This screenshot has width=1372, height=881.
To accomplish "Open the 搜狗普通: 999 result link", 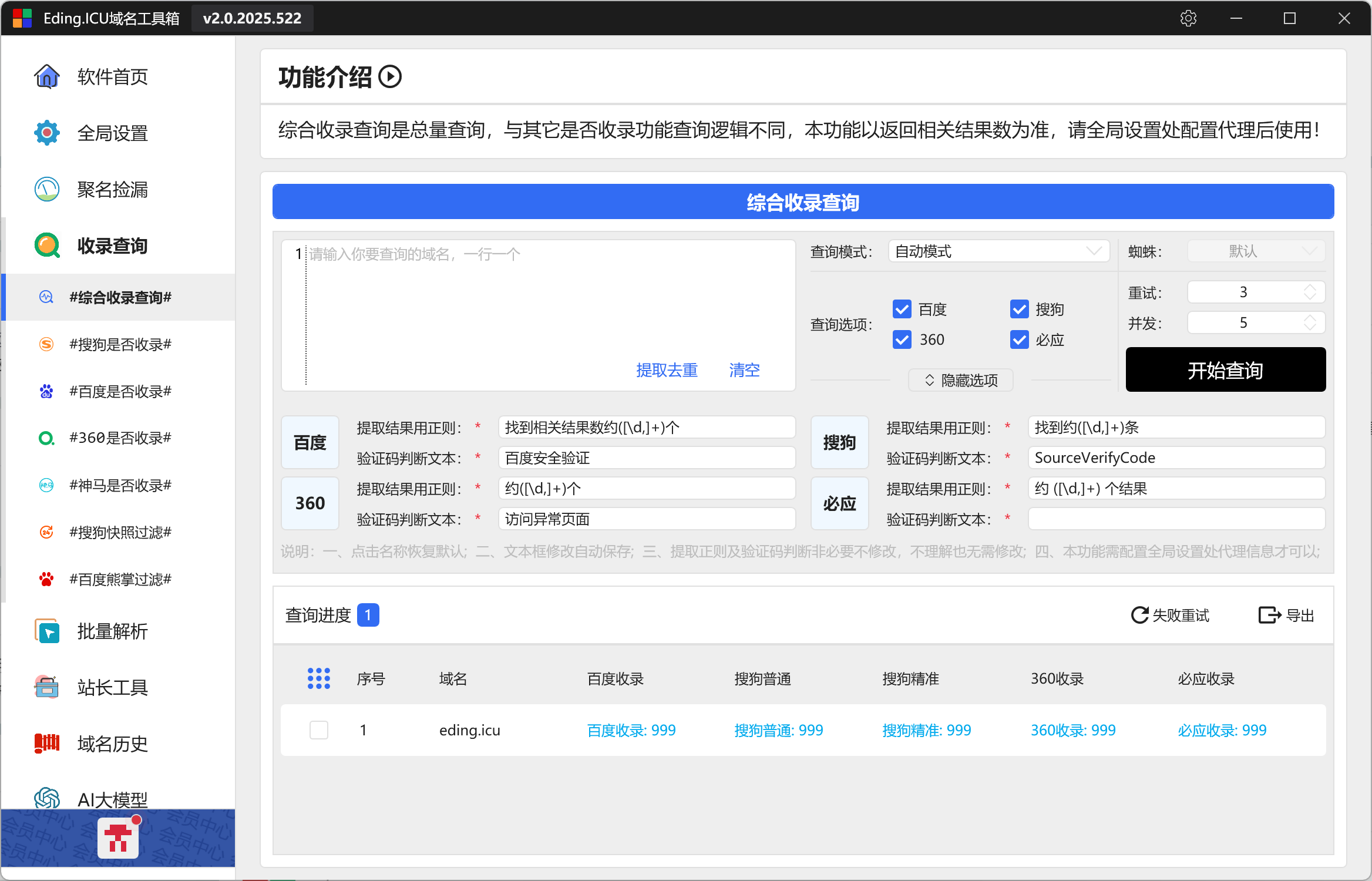I will coord(779,730).
